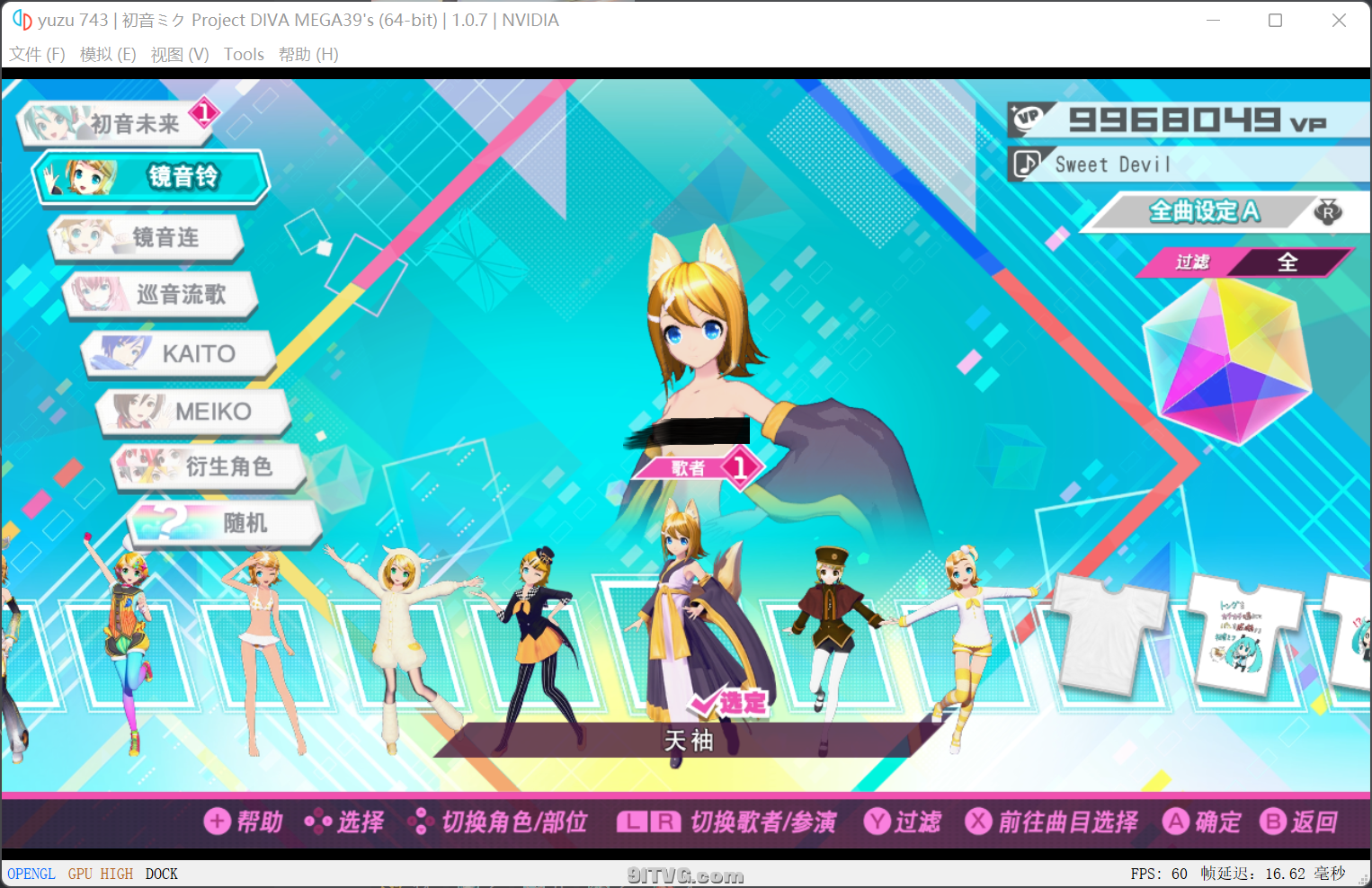Click the 天袖 outfit name label

pos(689,740)
